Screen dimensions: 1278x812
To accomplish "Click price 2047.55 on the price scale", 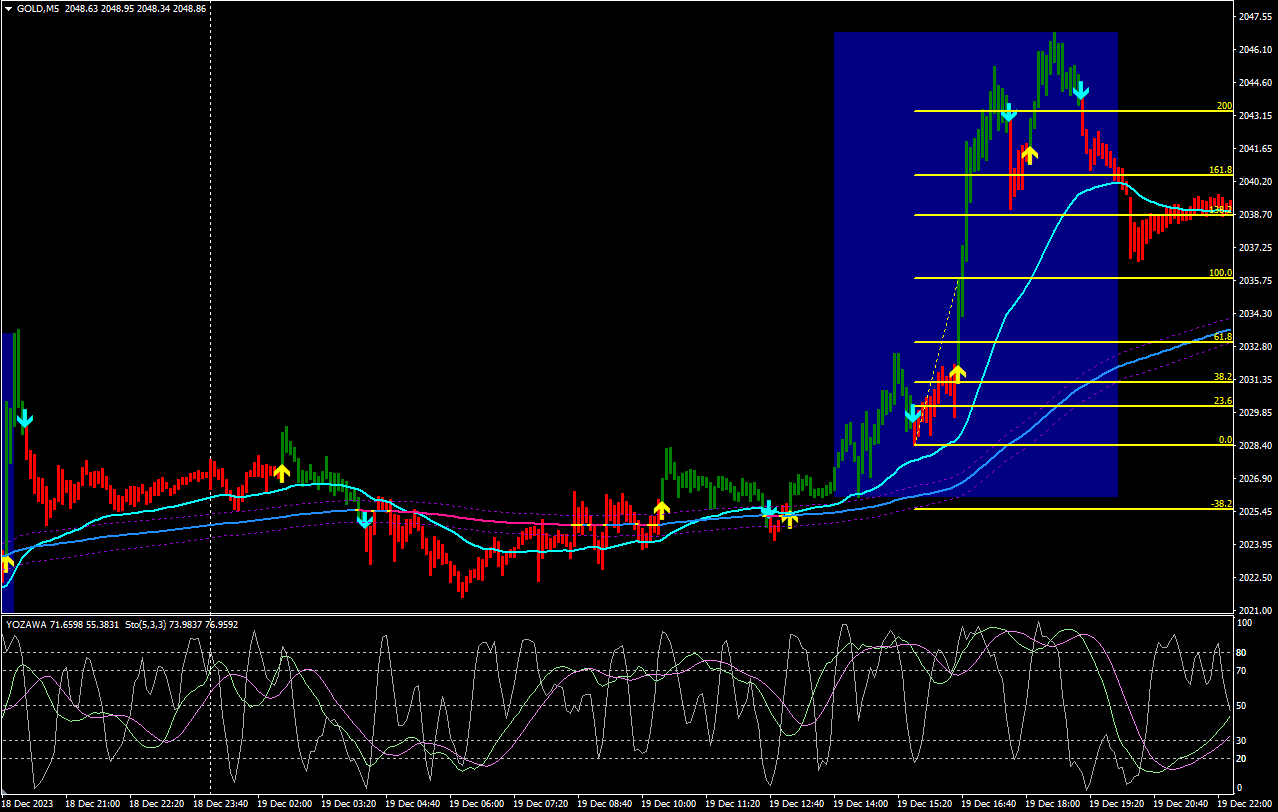I will coord(1255,17).
